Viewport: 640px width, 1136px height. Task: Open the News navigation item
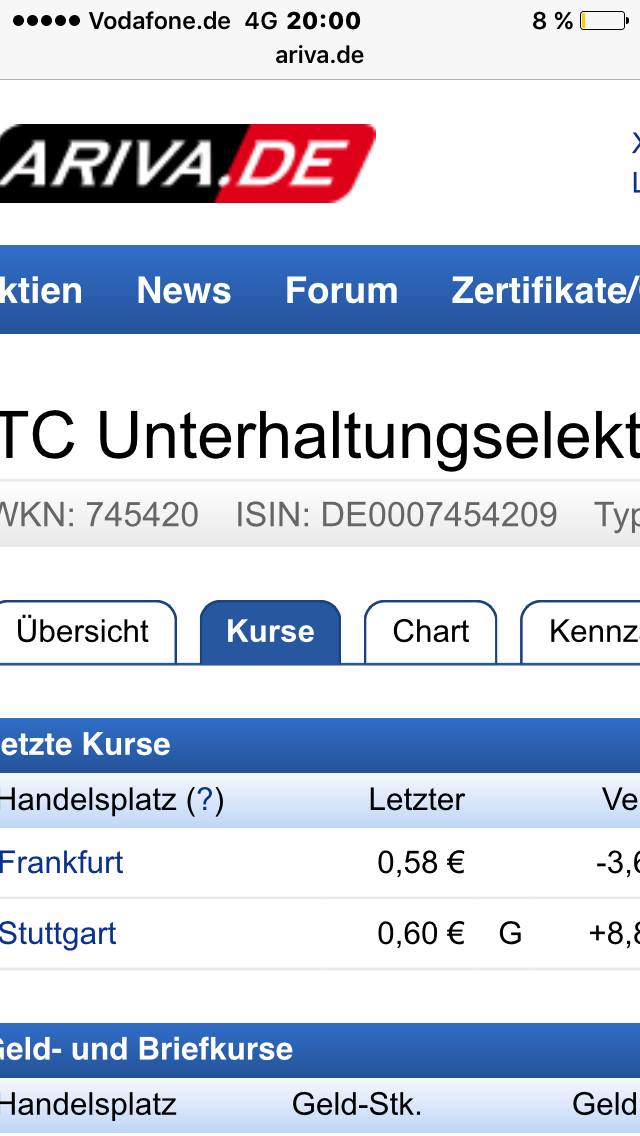(x=184, y=290)
